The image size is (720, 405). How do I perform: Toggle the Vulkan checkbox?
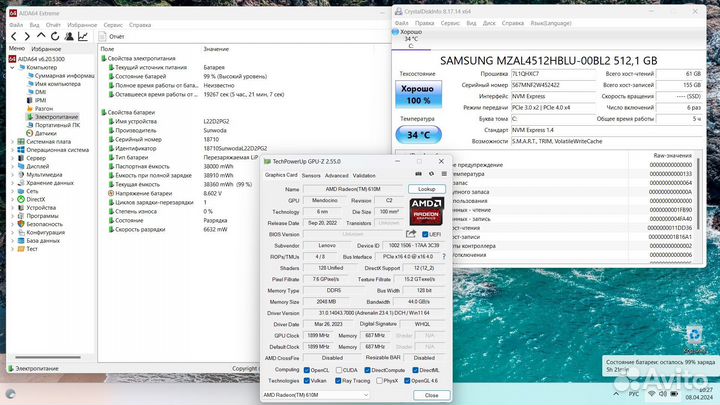(x=307, y=381)
